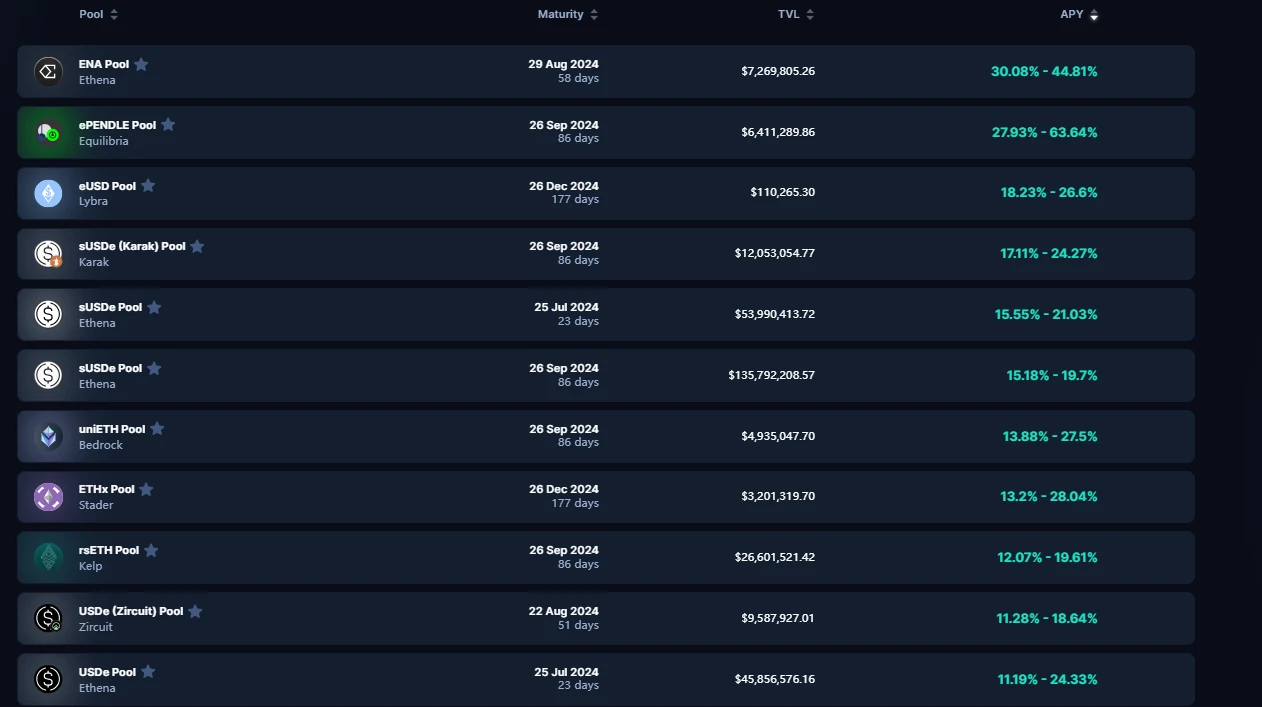
Task: Star the eUSD Pool as favorite
Action: point(148,186)
